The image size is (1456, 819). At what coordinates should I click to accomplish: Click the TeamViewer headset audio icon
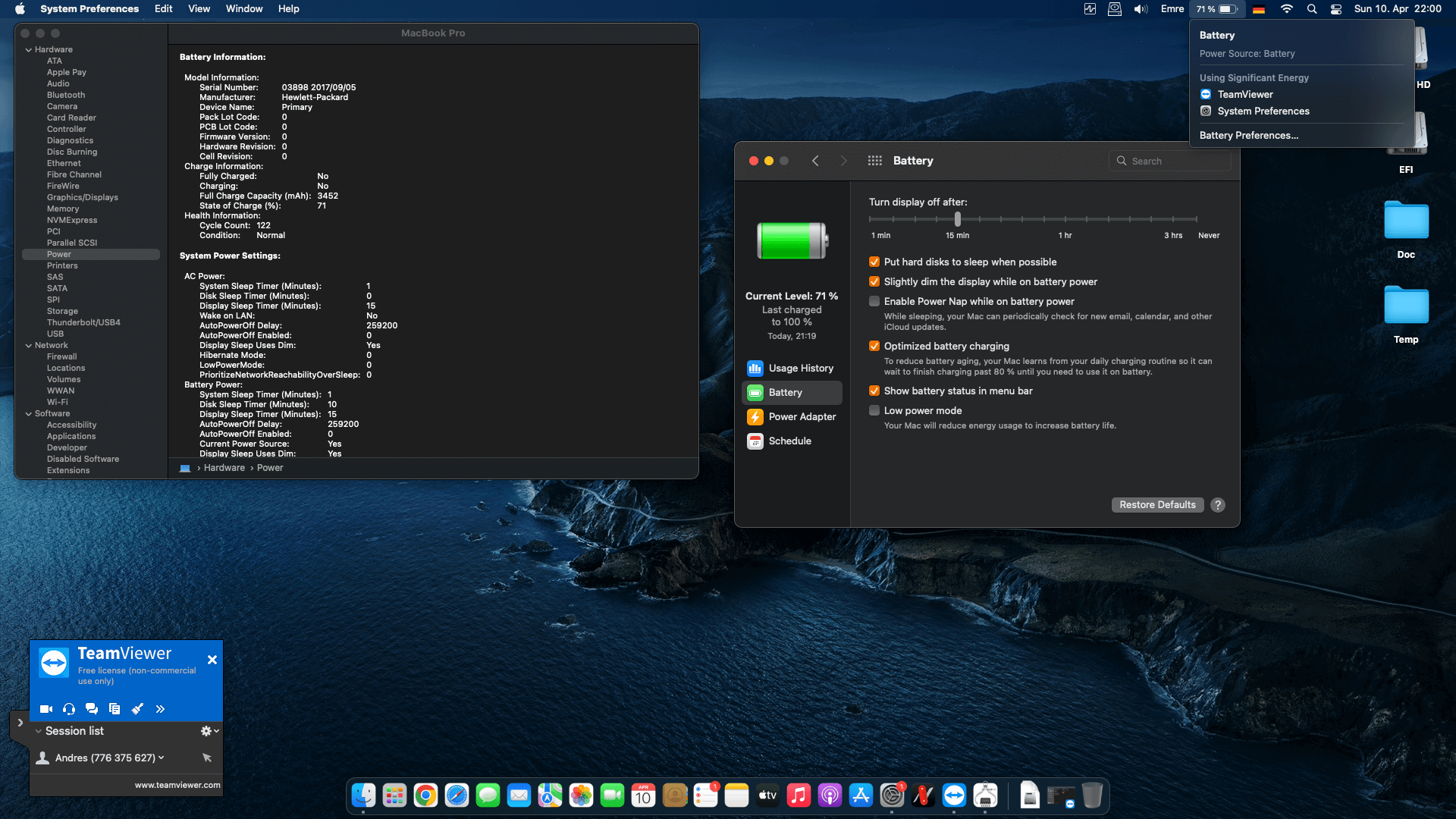pos(69,709)
